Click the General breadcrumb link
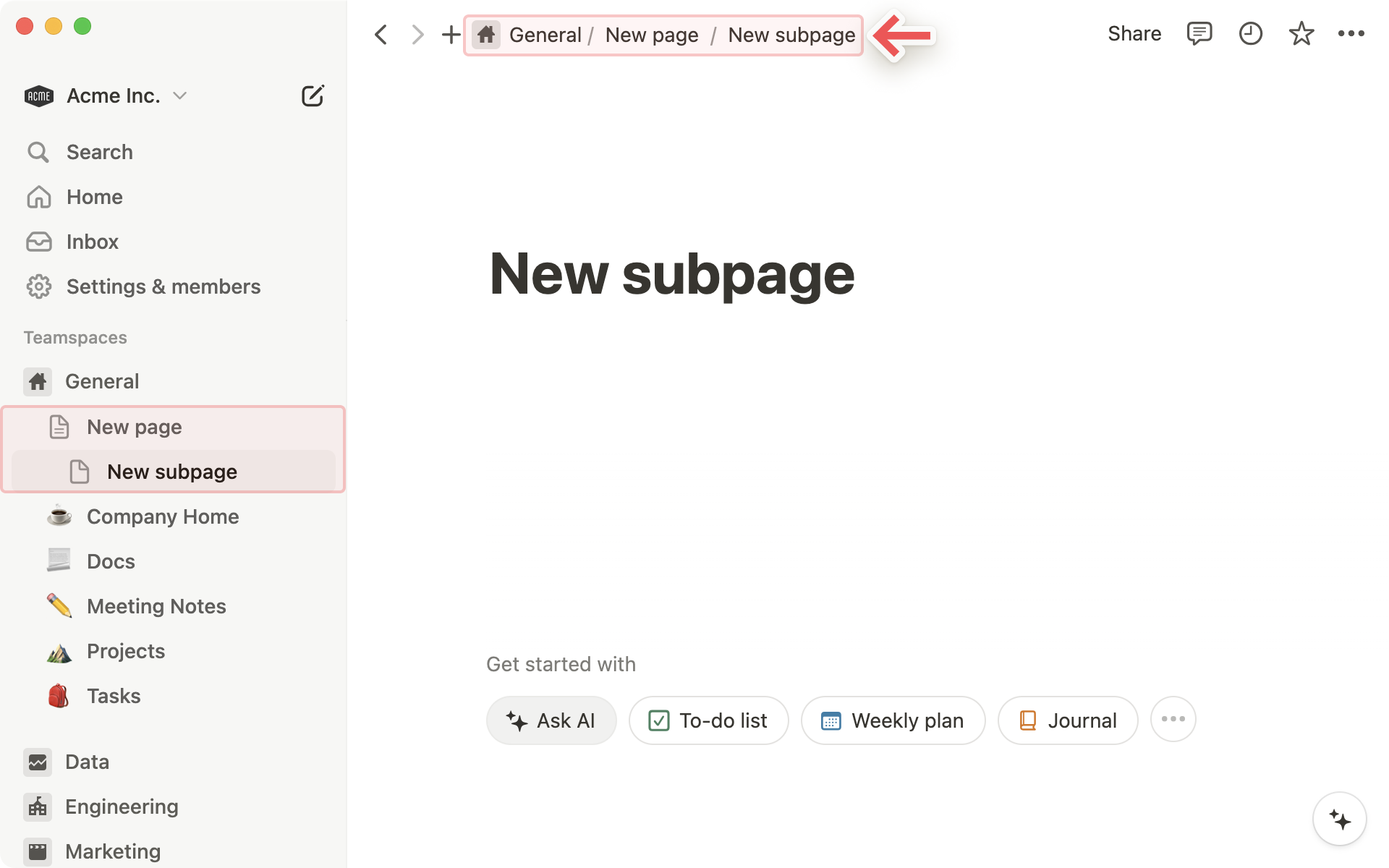1389x868 pixels. [545, 34]
